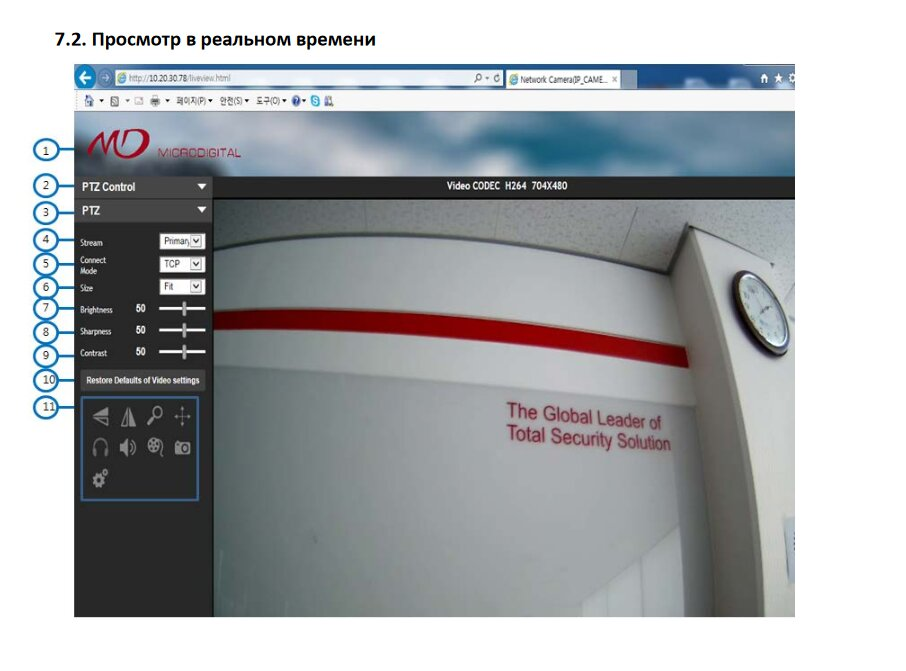Screen dimensions: 906x671
Task: Click the mirror image icon
Action: 128,416
